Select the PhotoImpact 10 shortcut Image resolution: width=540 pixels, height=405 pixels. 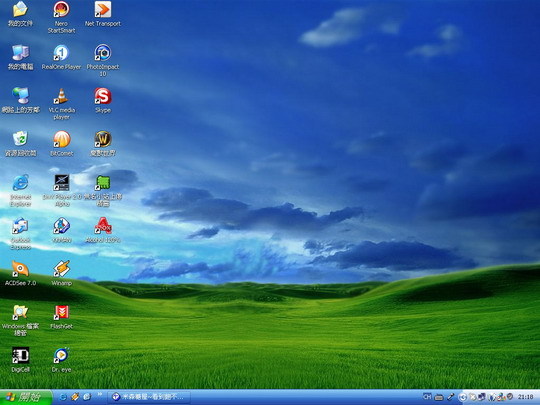tap(103, 53)
